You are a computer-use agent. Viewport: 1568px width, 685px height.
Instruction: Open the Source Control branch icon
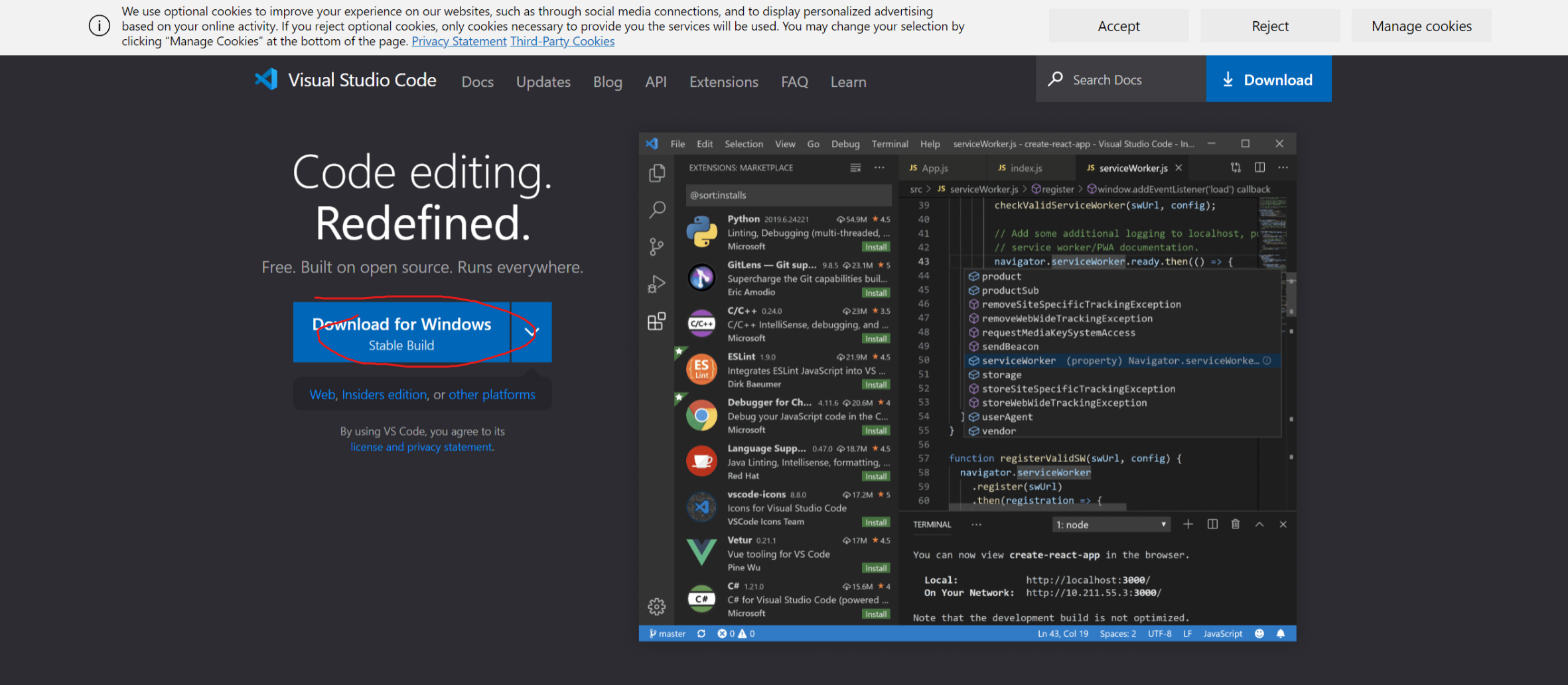point(656,247)
